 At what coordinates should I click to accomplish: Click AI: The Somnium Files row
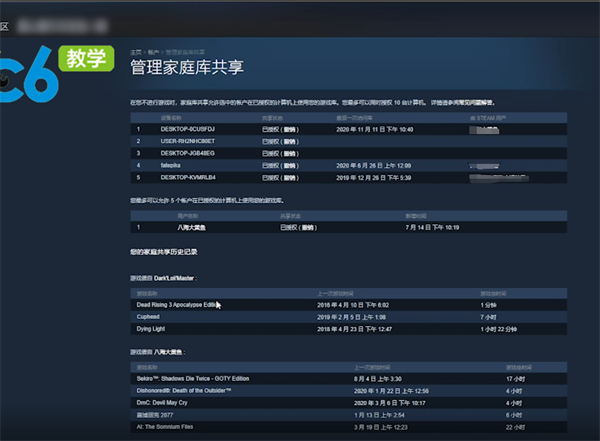[x=348, y=427]
